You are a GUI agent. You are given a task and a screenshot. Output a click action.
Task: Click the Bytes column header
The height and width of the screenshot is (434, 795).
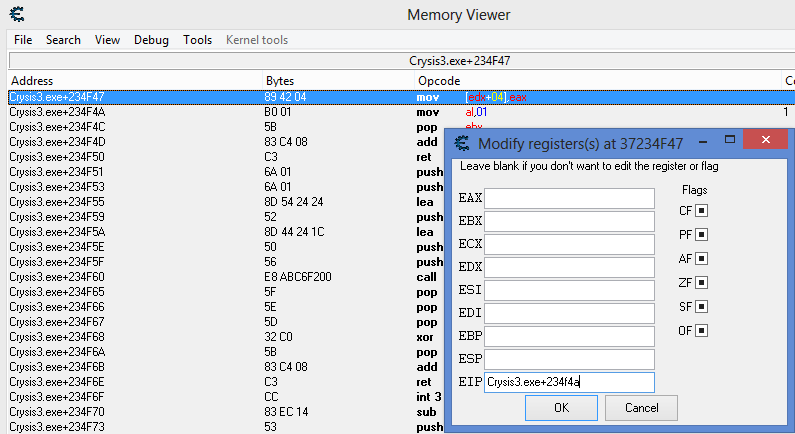[x=339, y=81]
